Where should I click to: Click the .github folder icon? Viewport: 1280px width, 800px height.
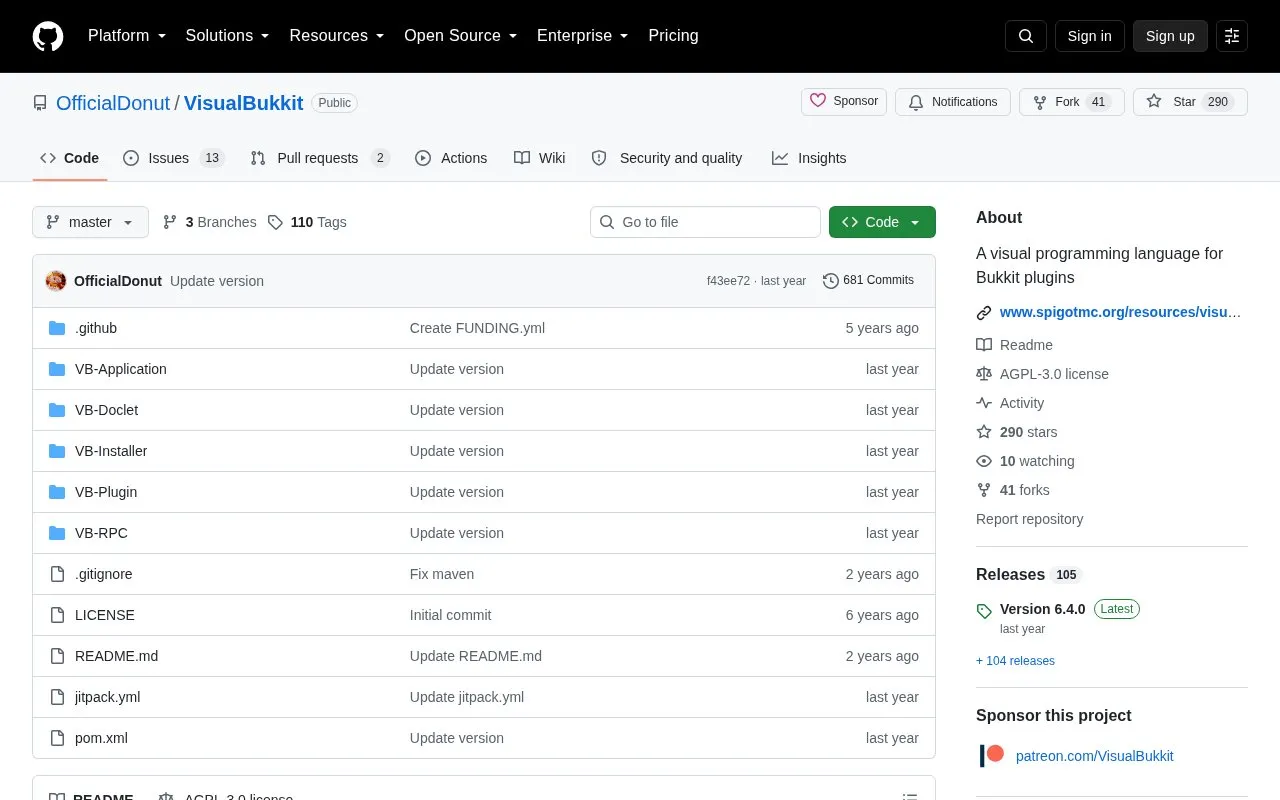tap(57, 328)
